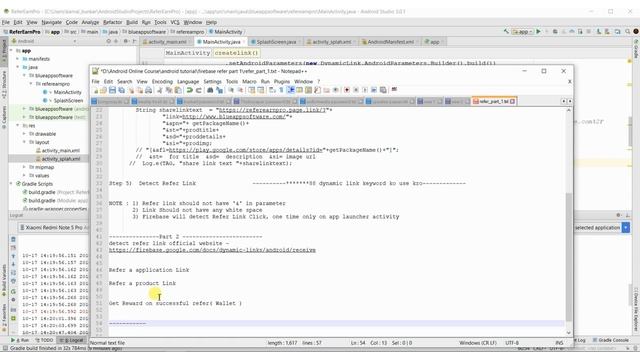This screenshot has width=640, height=360.
Task: Select activity_main.xml in the project tree
Action: point(60,151)
